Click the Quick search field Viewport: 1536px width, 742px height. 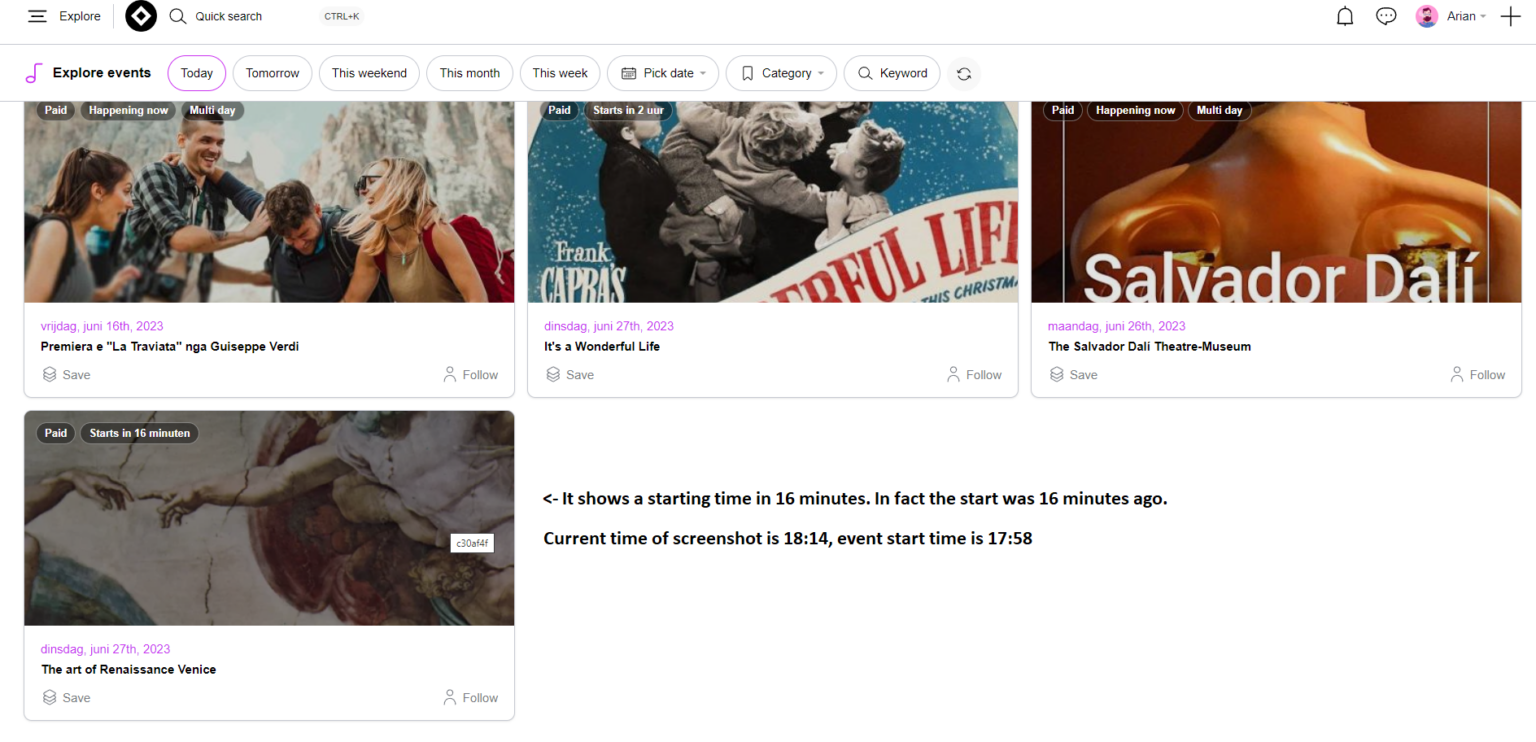[x=229, y=16]
